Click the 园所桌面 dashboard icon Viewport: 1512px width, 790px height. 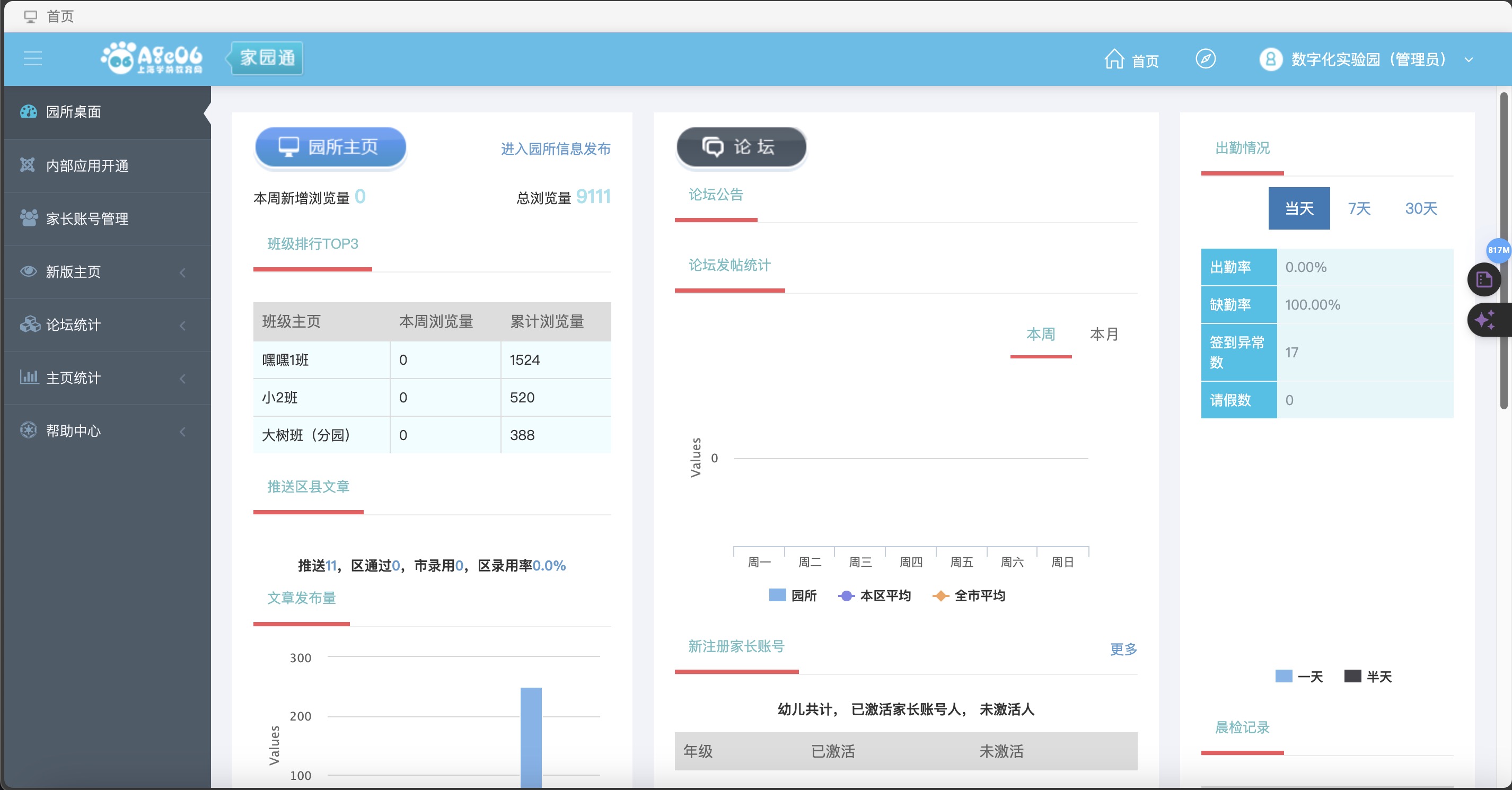pos(28,111)
